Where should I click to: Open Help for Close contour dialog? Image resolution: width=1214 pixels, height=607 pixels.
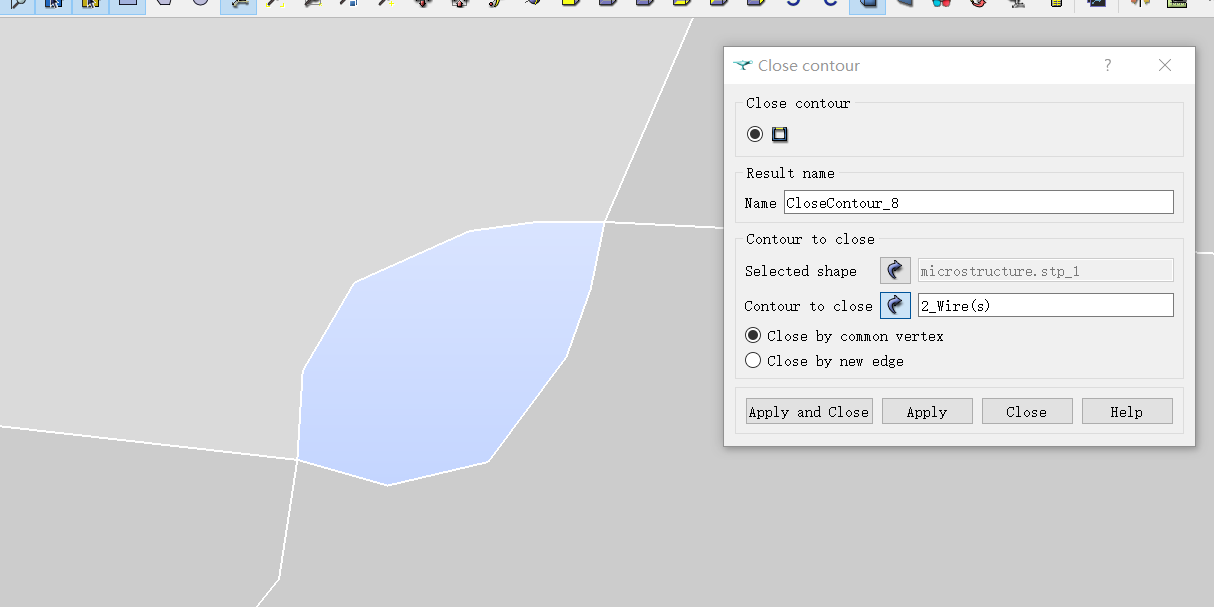point(1126,411)
